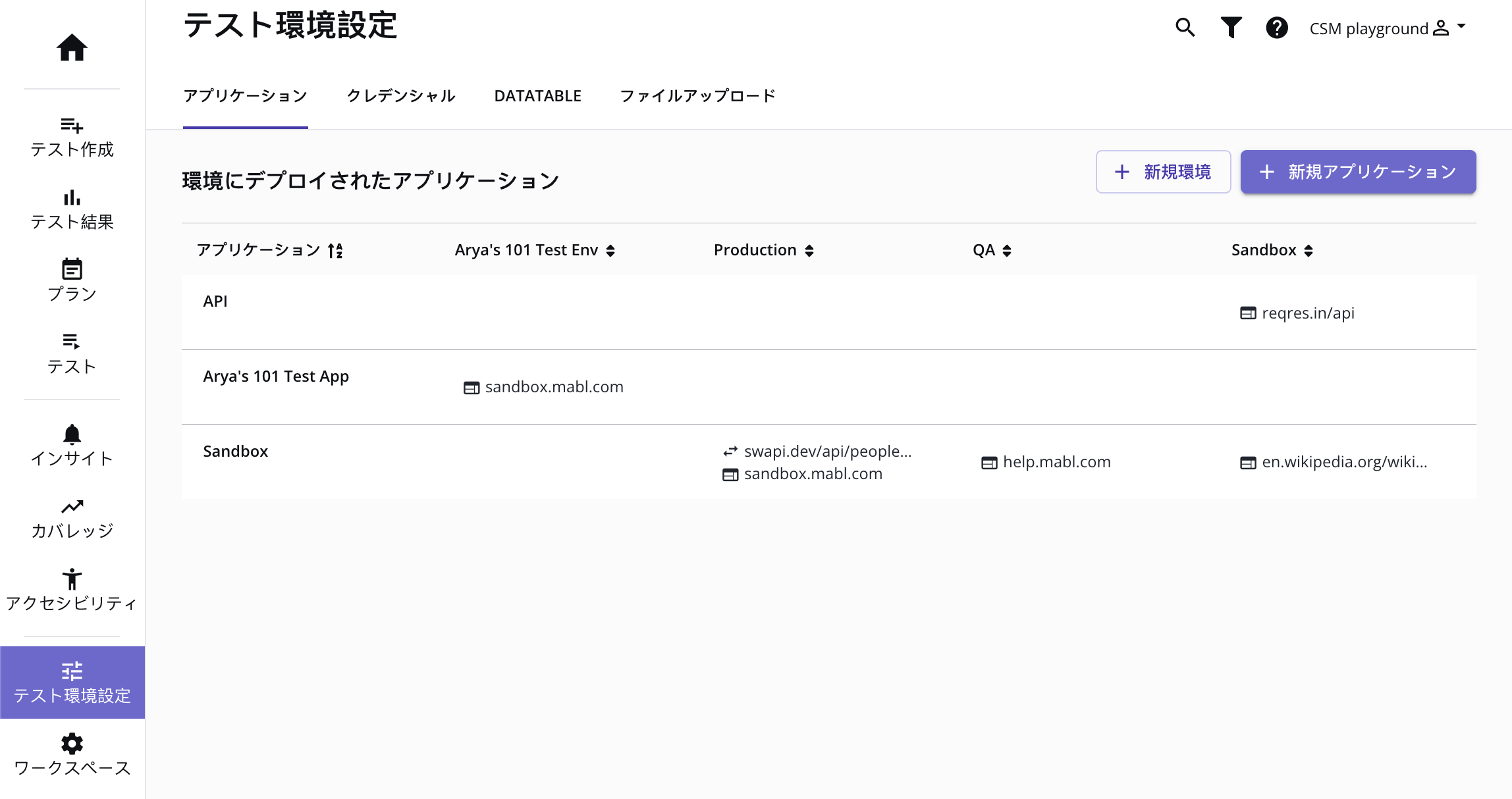Open the help question mark icon

click(1276, 28)
